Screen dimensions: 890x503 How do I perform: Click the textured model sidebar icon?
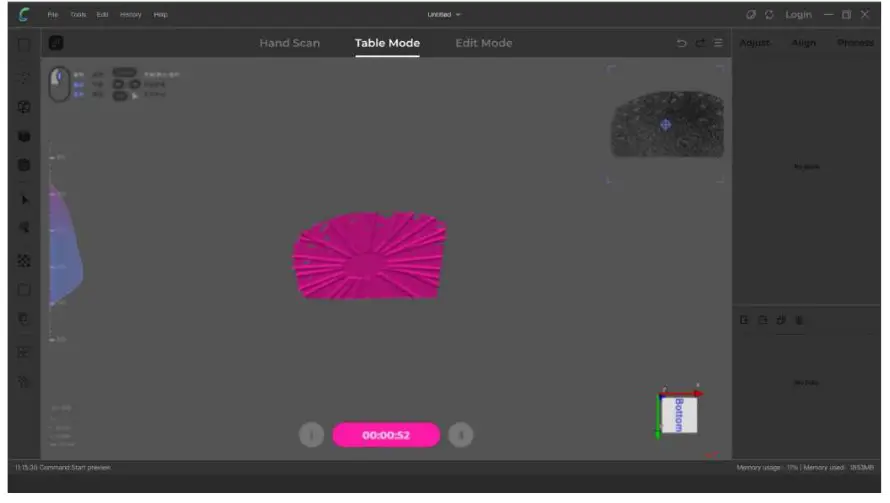point(24,165)
